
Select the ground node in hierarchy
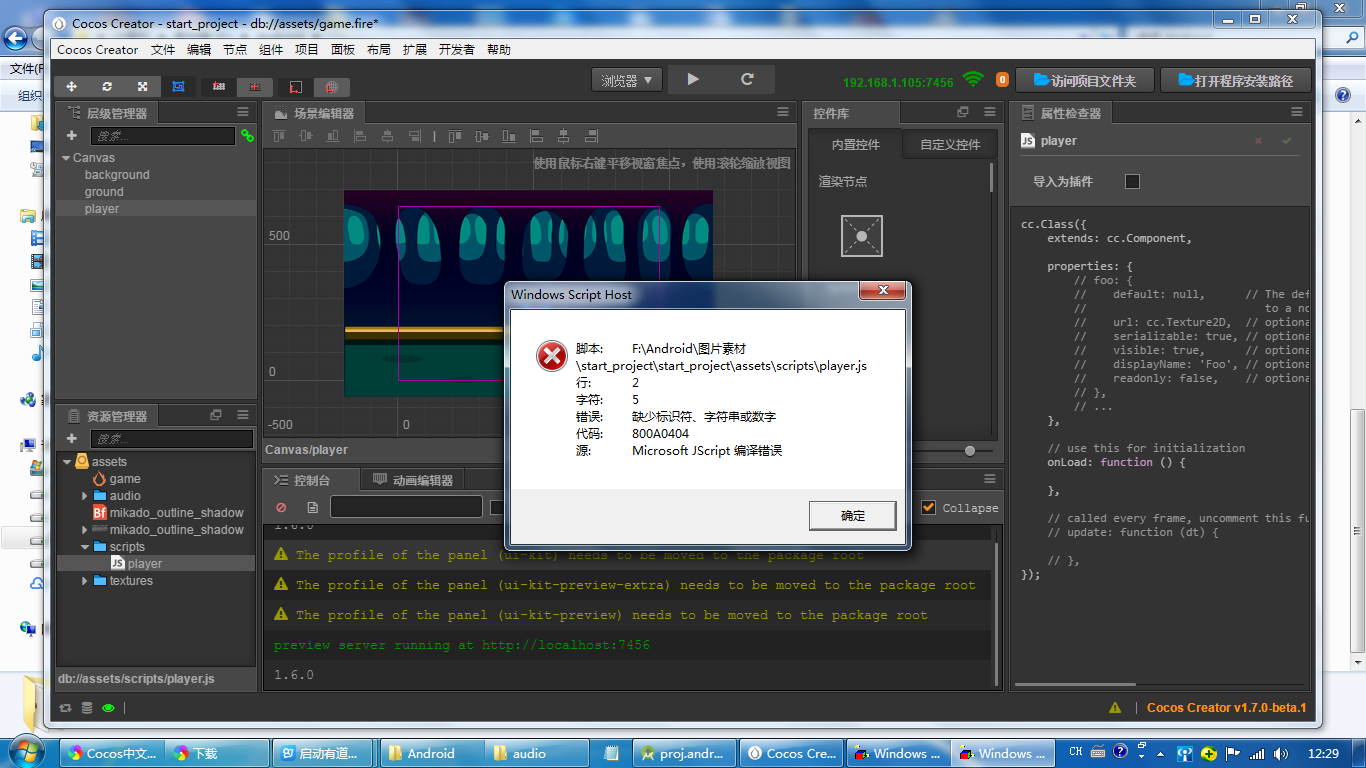click(104, 192)
